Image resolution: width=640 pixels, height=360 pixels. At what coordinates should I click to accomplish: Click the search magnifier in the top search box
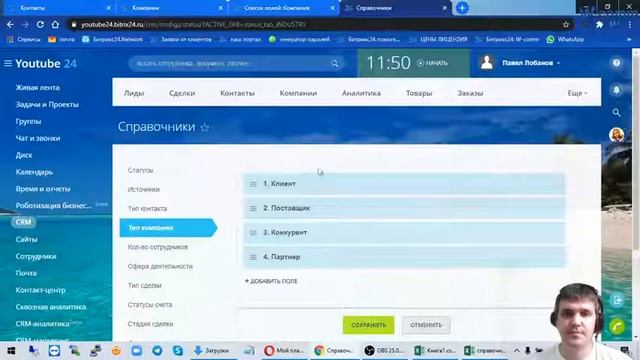(334, 63)
